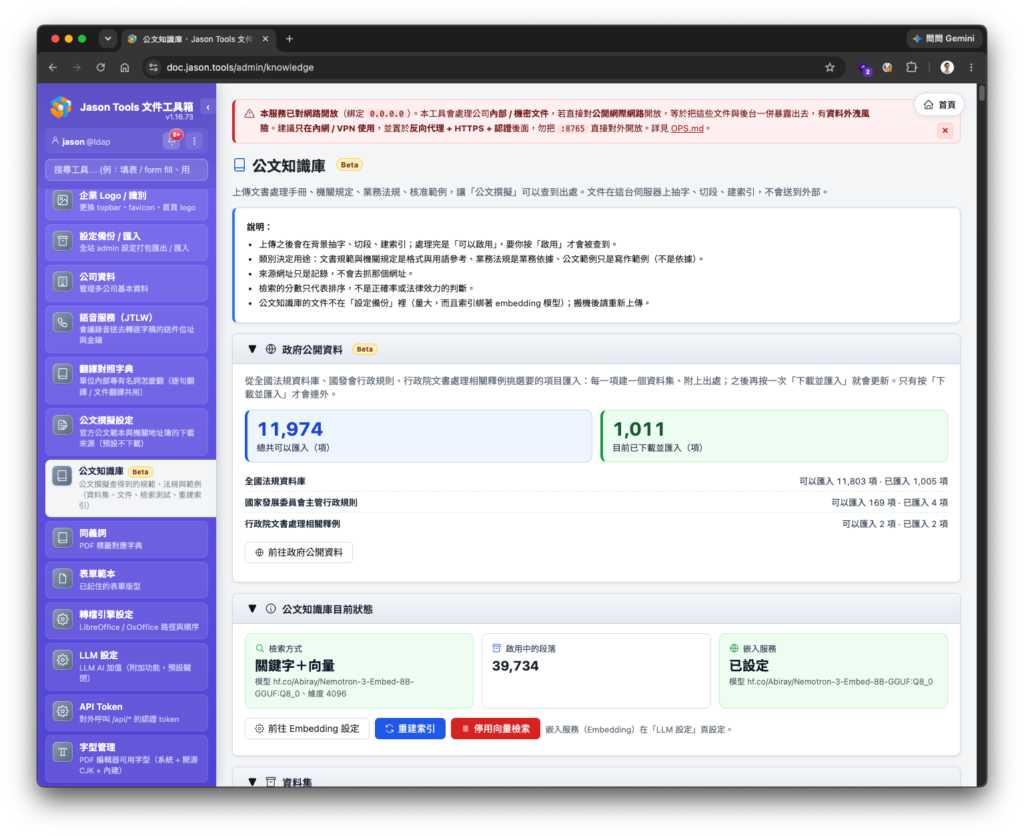Click the 已設定 embedding status card
This screenshot has height=836, width=1024.
pos(833,671)
